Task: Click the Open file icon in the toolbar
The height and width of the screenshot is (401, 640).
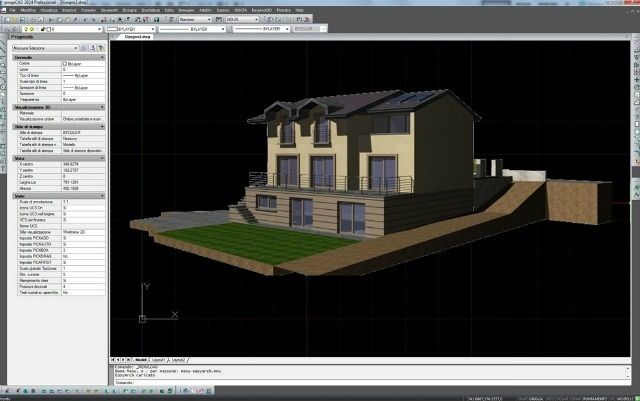Action: (14, 19)
